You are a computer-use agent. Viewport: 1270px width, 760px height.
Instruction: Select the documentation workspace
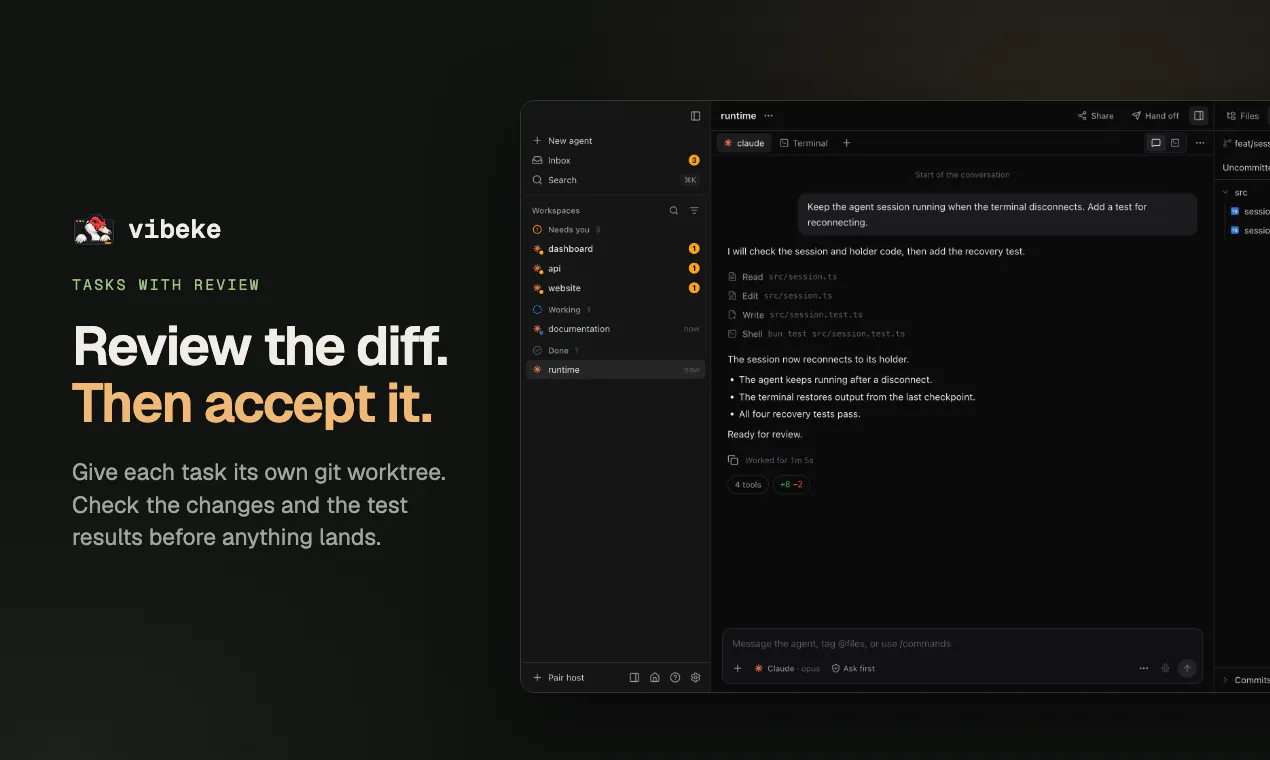(615, 329)
